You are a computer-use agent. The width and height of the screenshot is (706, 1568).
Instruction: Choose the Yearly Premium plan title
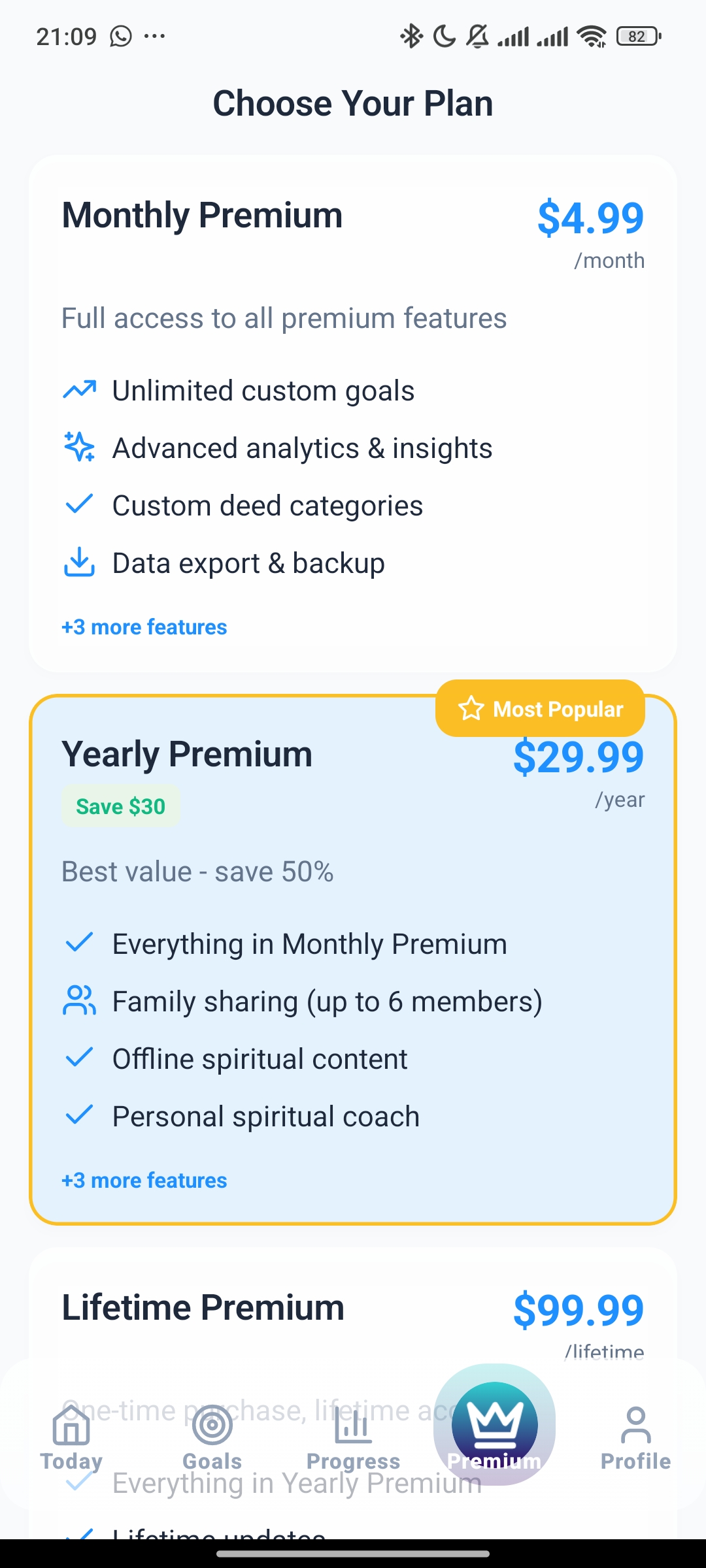click(187, 754)
